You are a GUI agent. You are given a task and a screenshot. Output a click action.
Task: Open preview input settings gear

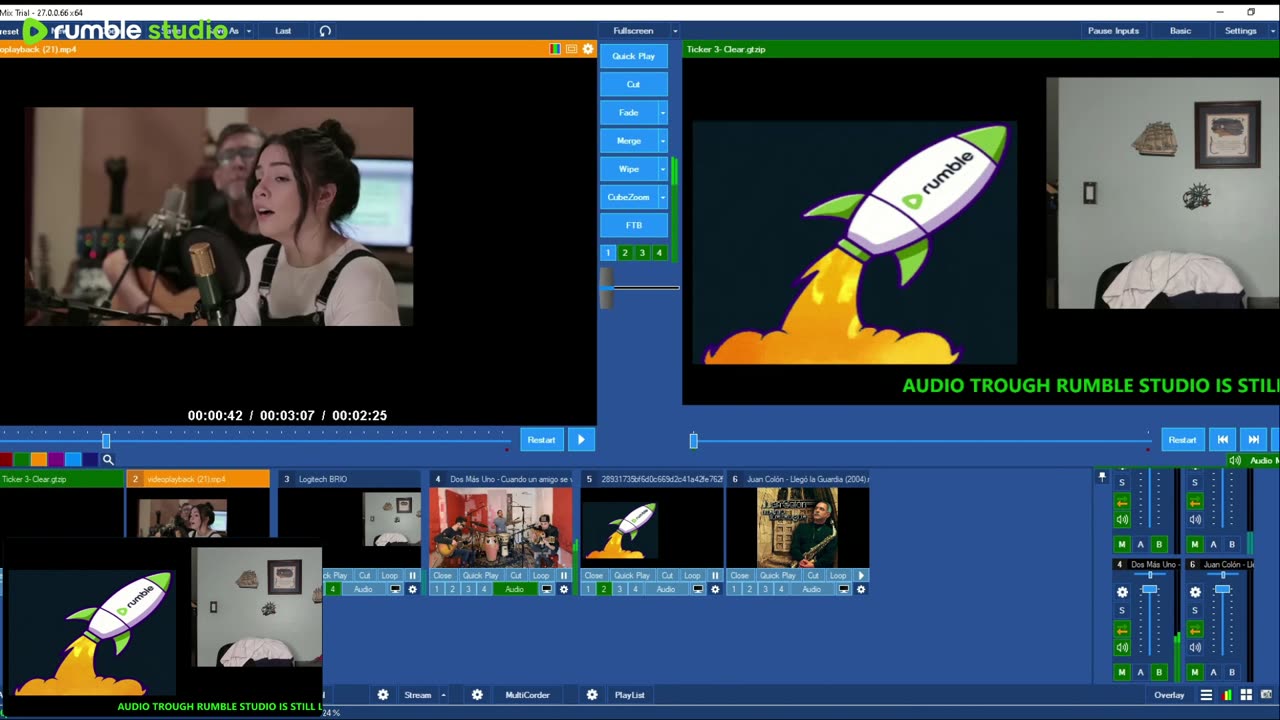click(588, 49)
